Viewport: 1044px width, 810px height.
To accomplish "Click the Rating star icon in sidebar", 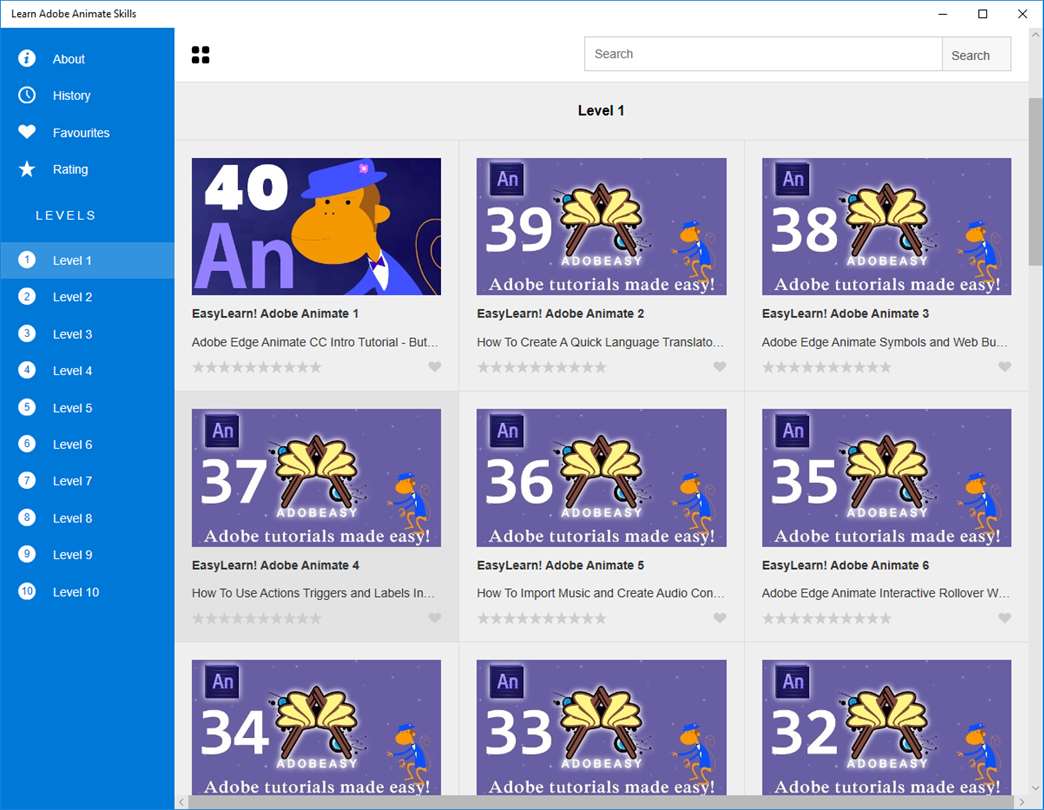I will (x=27, y=169).
